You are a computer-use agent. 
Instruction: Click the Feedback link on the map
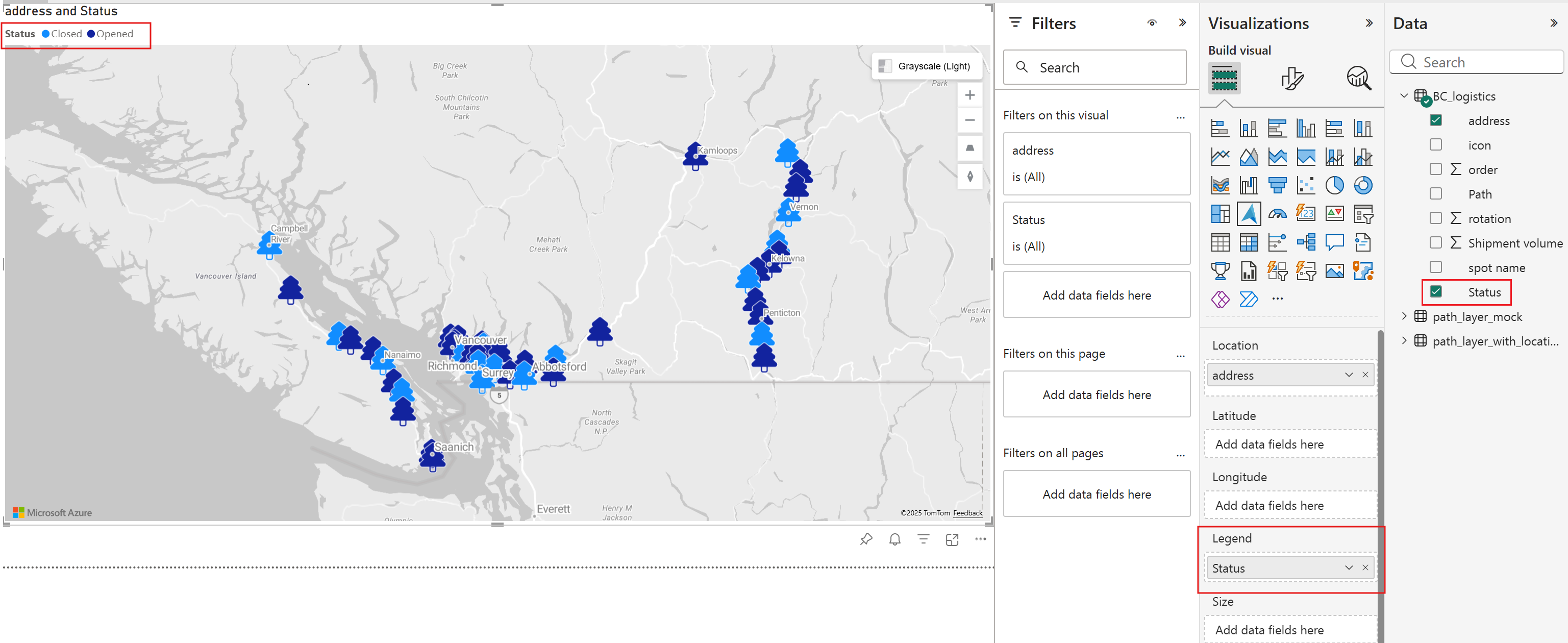tap(967, 513)
